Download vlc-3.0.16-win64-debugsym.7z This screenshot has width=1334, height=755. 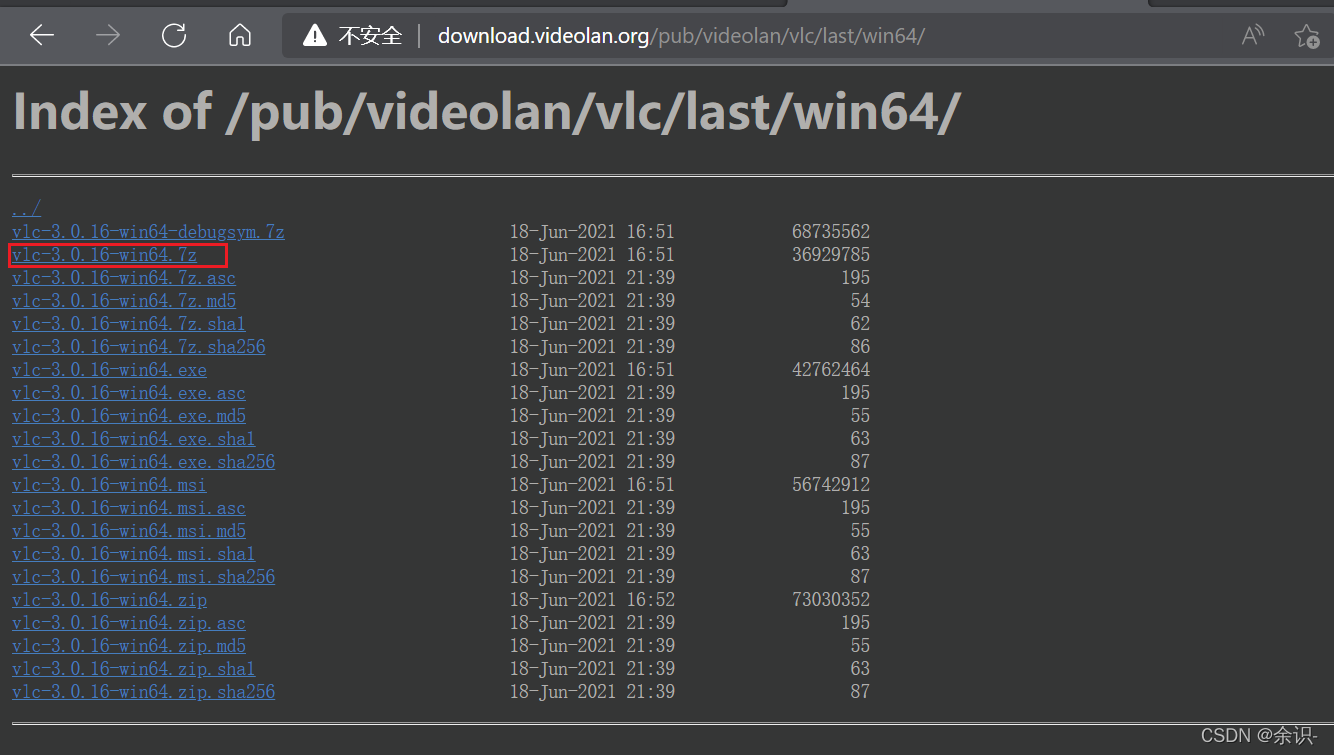click(148, 231)
